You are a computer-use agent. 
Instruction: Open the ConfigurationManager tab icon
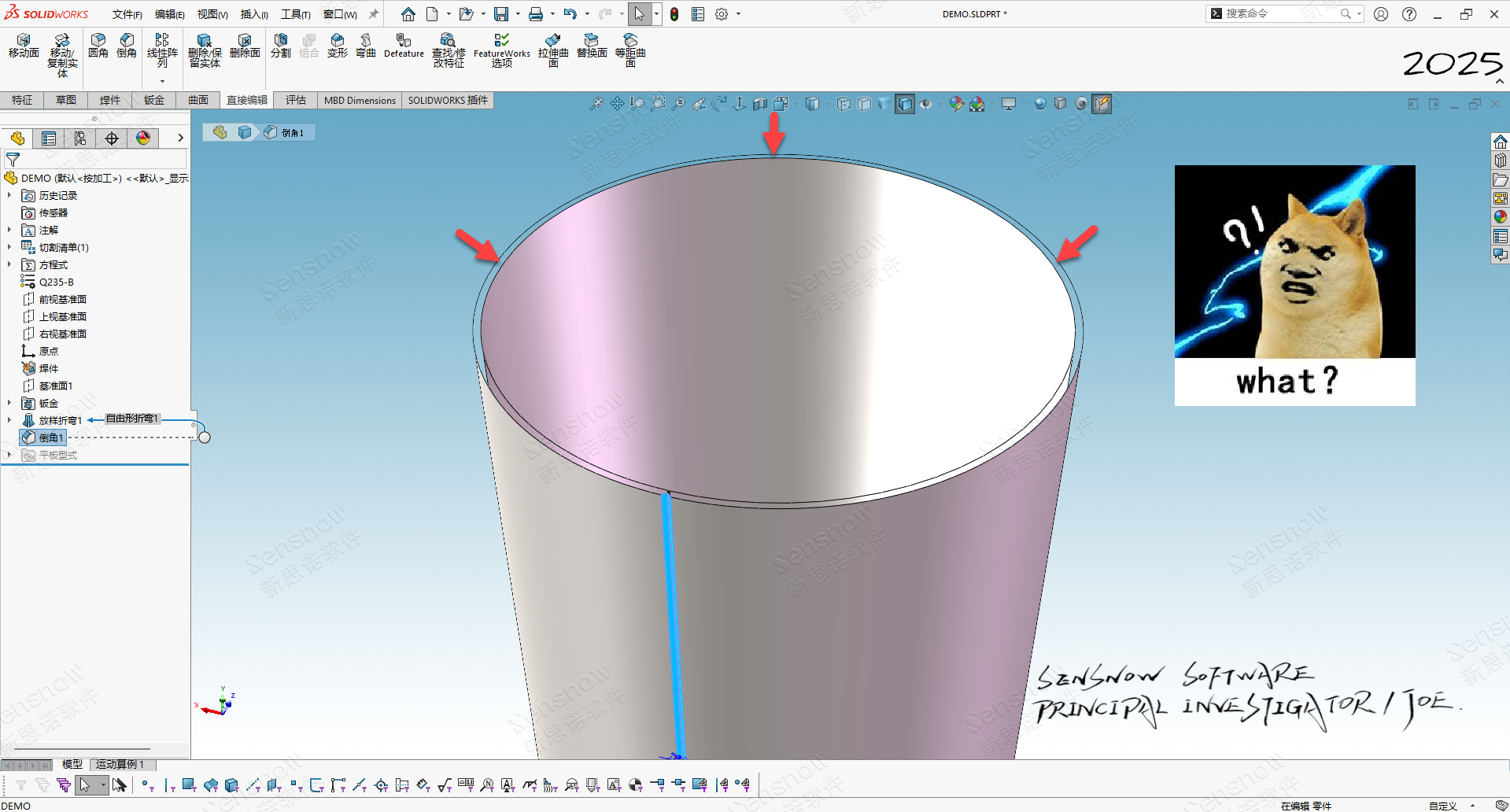[80, 138]
